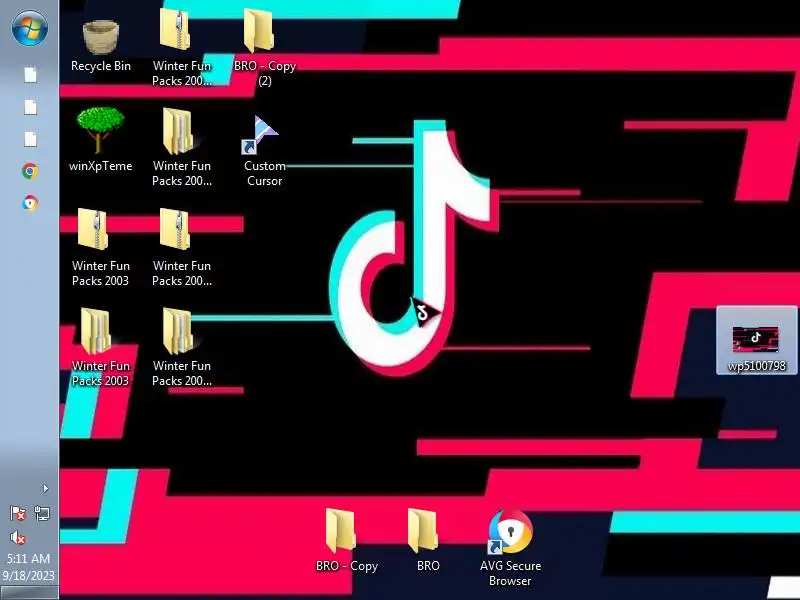
Task: Select Winter Fun Packs zip beside Recycle Bin
Action: tap(182, 47)
